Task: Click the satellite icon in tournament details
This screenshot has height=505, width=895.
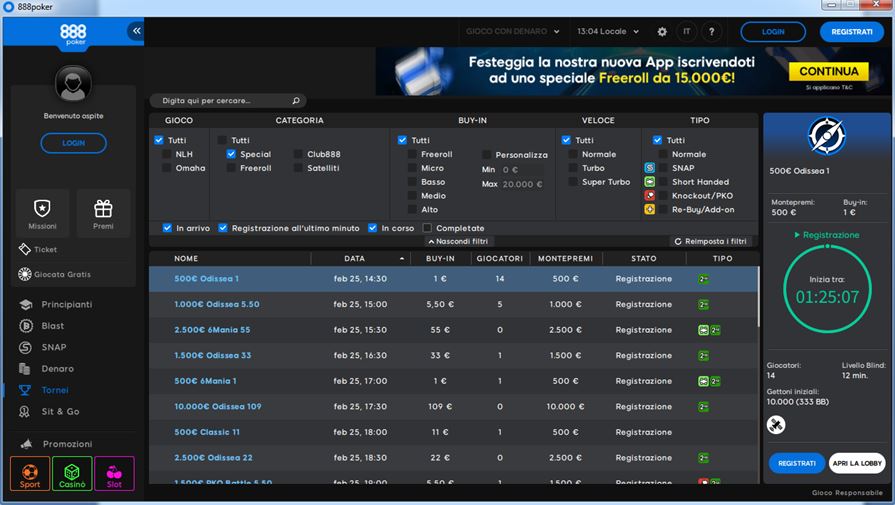Action: 776,425
